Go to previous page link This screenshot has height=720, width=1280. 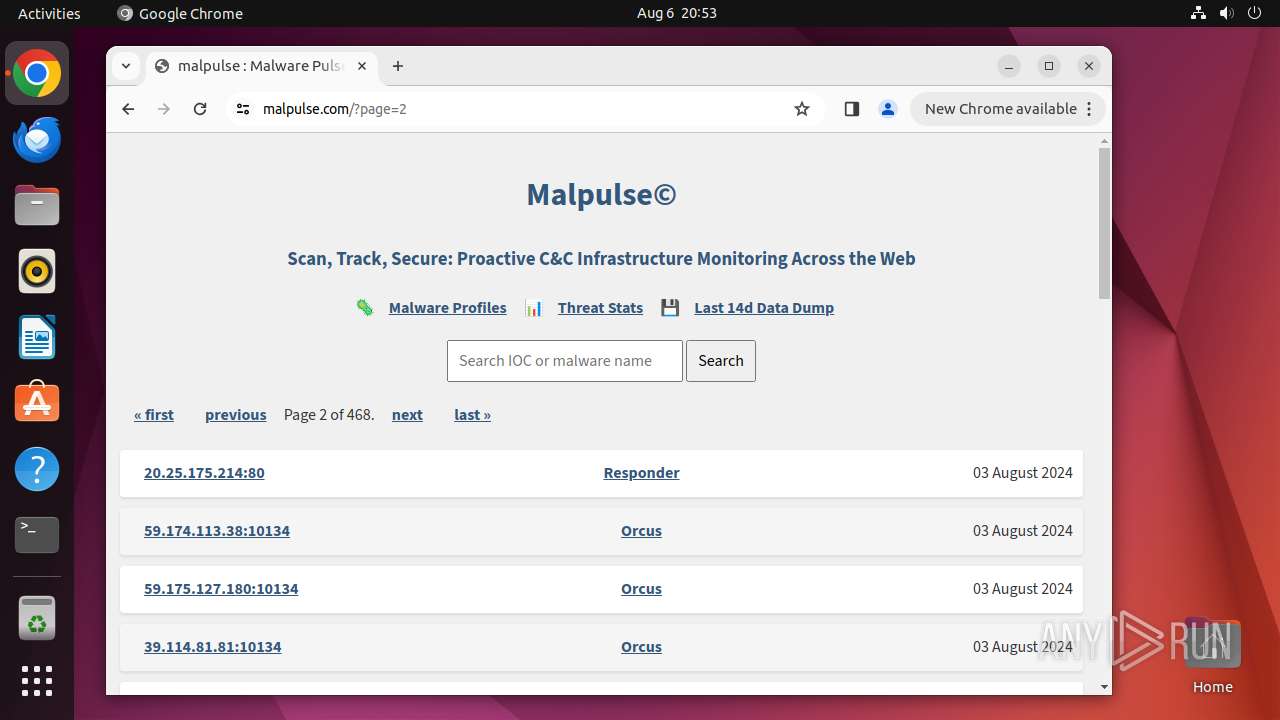236,415
